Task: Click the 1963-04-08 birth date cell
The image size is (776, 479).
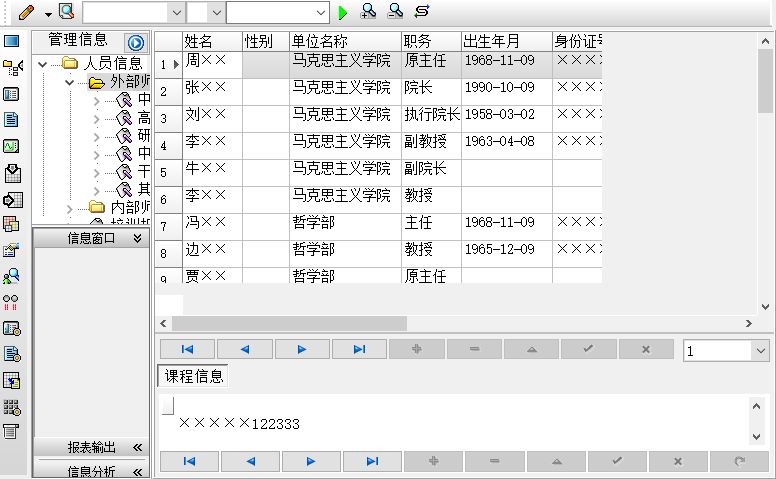Action: tap(507, 146)
